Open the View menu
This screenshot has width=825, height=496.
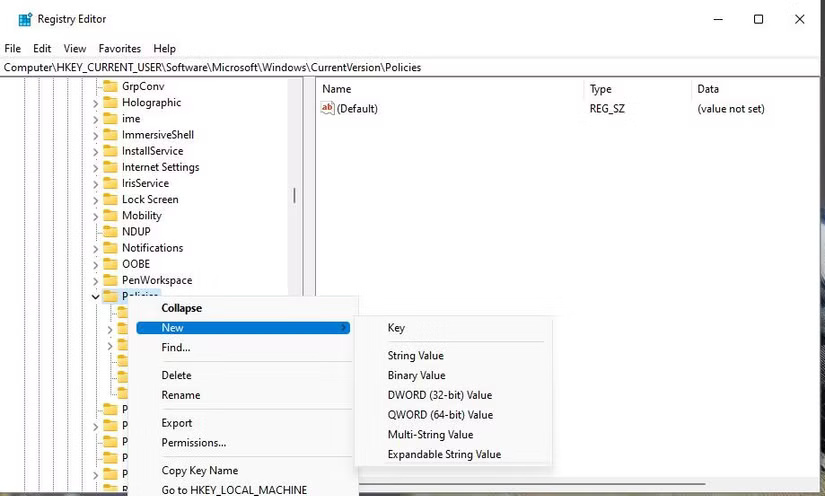click(x=75, y=48)
